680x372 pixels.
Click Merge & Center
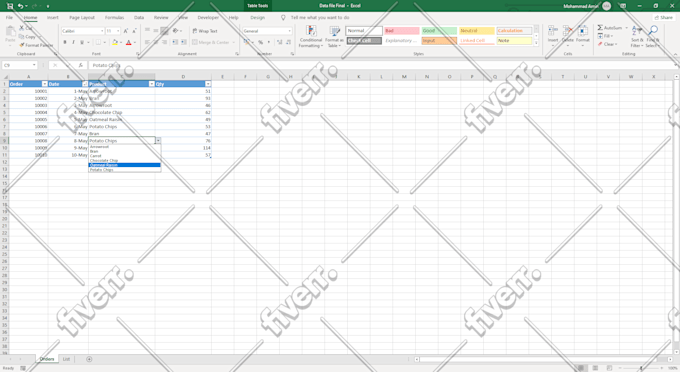coord(213,42)
